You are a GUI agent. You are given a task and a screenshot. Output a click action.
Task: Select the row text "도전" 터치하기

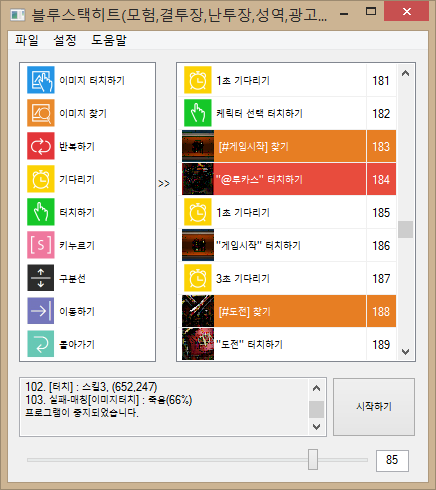(x=249, y=344)
